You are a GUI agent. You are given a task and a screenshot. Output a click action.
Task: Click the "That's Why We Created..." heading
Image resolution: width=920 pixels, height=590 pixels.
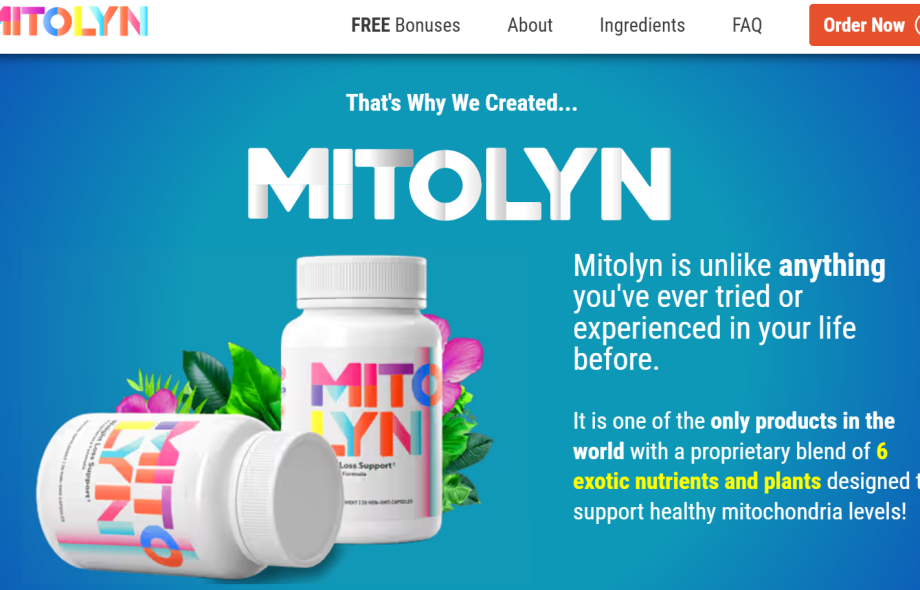tap(462, 103)
